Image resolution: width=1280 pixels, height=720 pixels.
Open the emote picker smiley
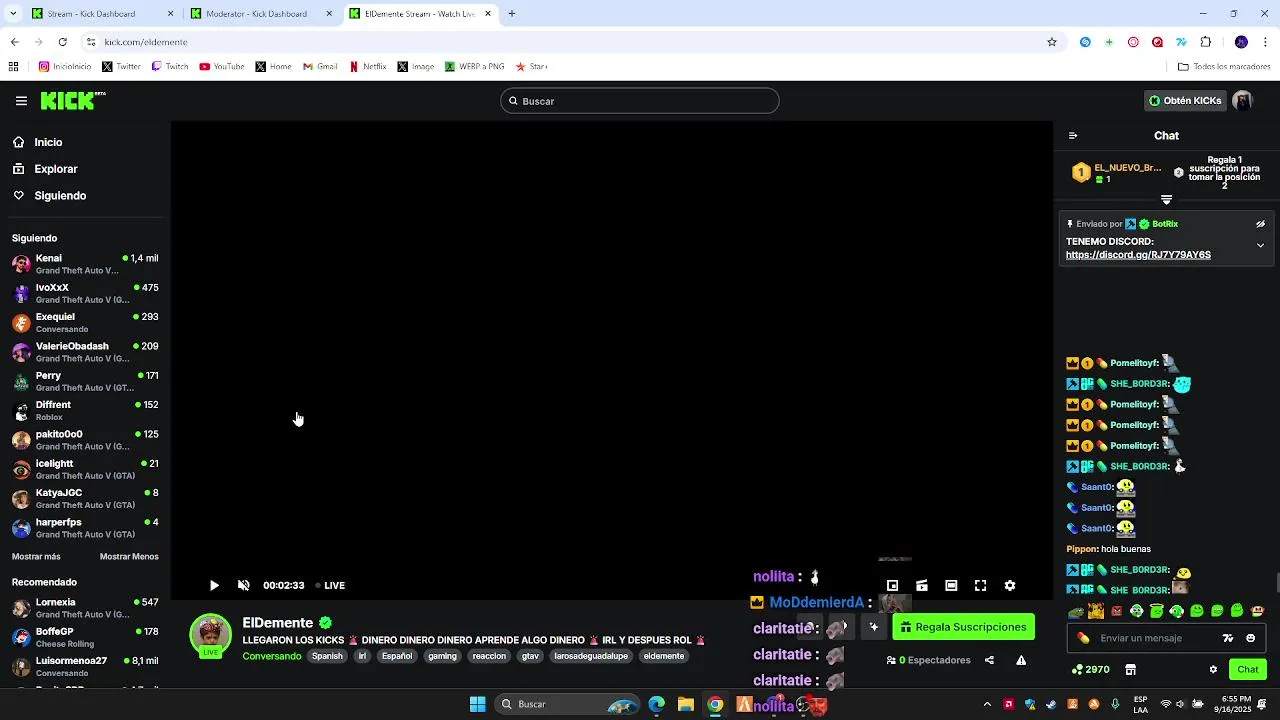[x=1250, y=638]
